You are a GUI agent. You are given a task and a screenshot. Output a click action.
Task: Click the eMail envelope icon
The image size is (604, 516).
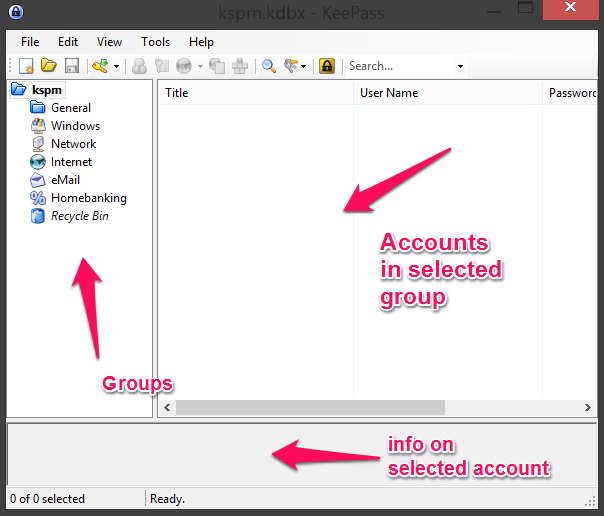(x=38, y=180)
